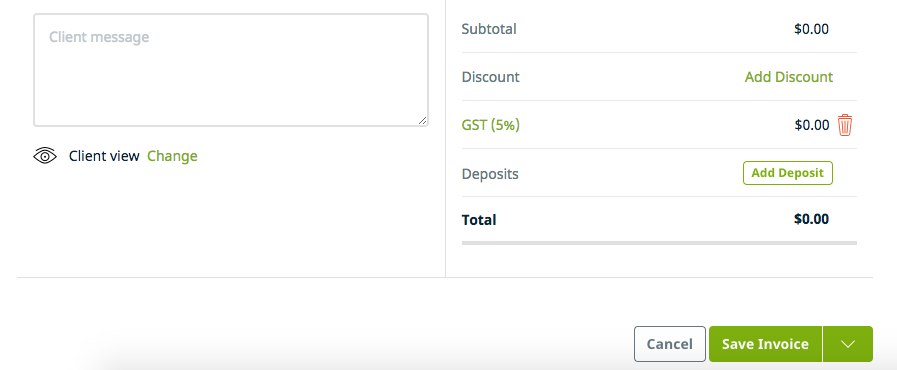Focus the Client message text area
Viewport: 897px width, 370px height.
point(231,70)
